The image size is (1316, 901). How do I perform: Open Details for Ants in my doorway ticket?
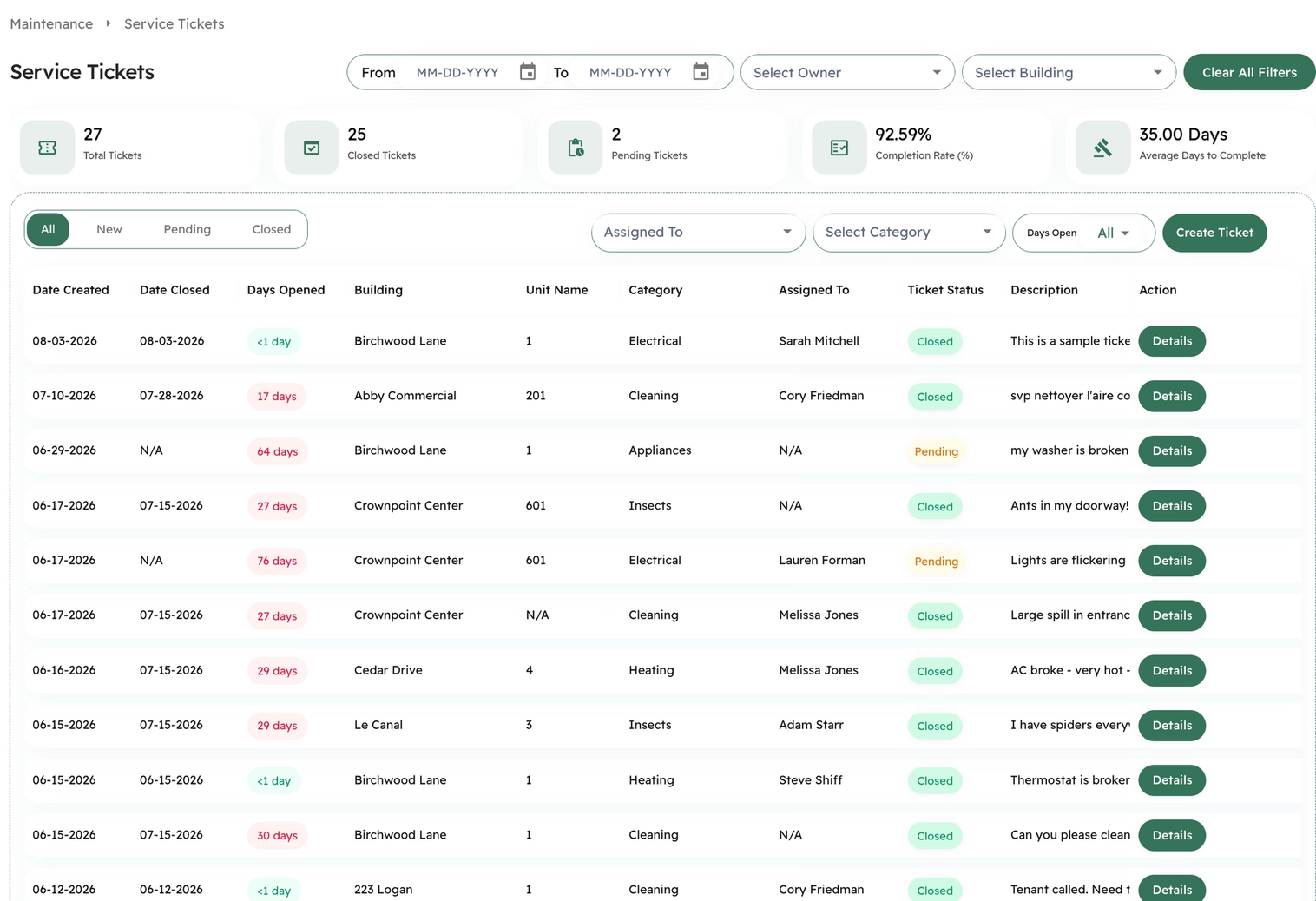pos(1172,506)
